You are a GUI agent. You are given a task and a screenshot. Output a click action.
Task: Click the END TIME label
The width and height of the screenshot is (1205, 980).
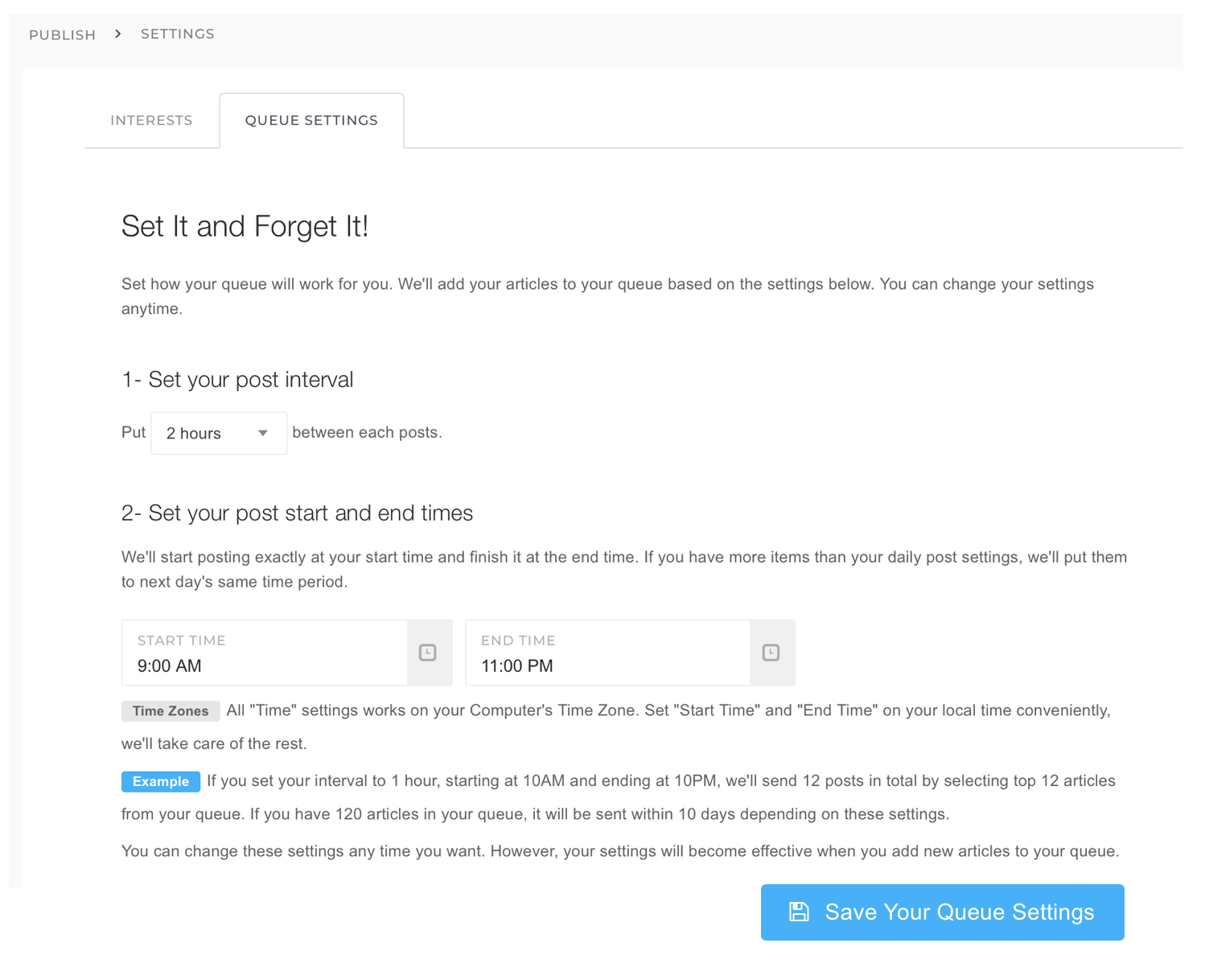[x=519, y=640]
